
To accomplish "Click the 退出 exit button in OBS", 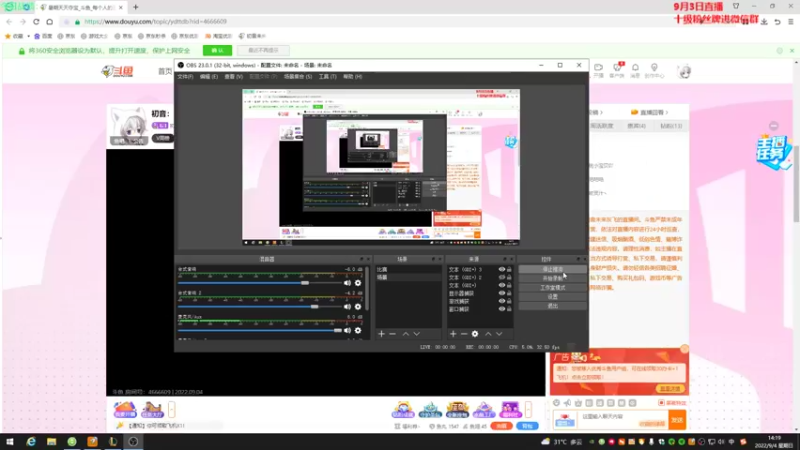I will [553, 306].
